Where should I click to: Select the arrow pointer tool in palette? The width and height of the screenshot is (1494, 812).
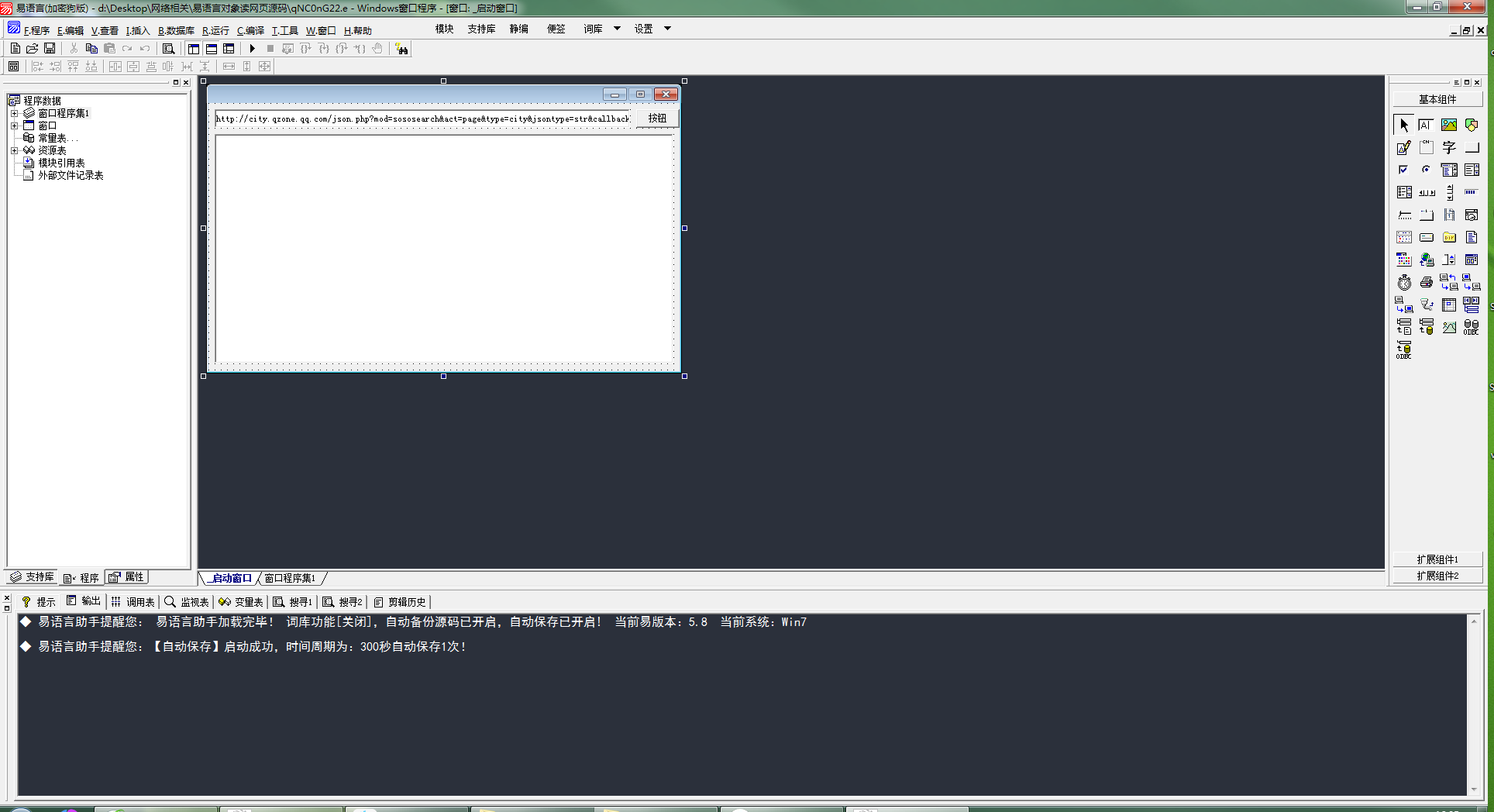[x=1404, y=125]
